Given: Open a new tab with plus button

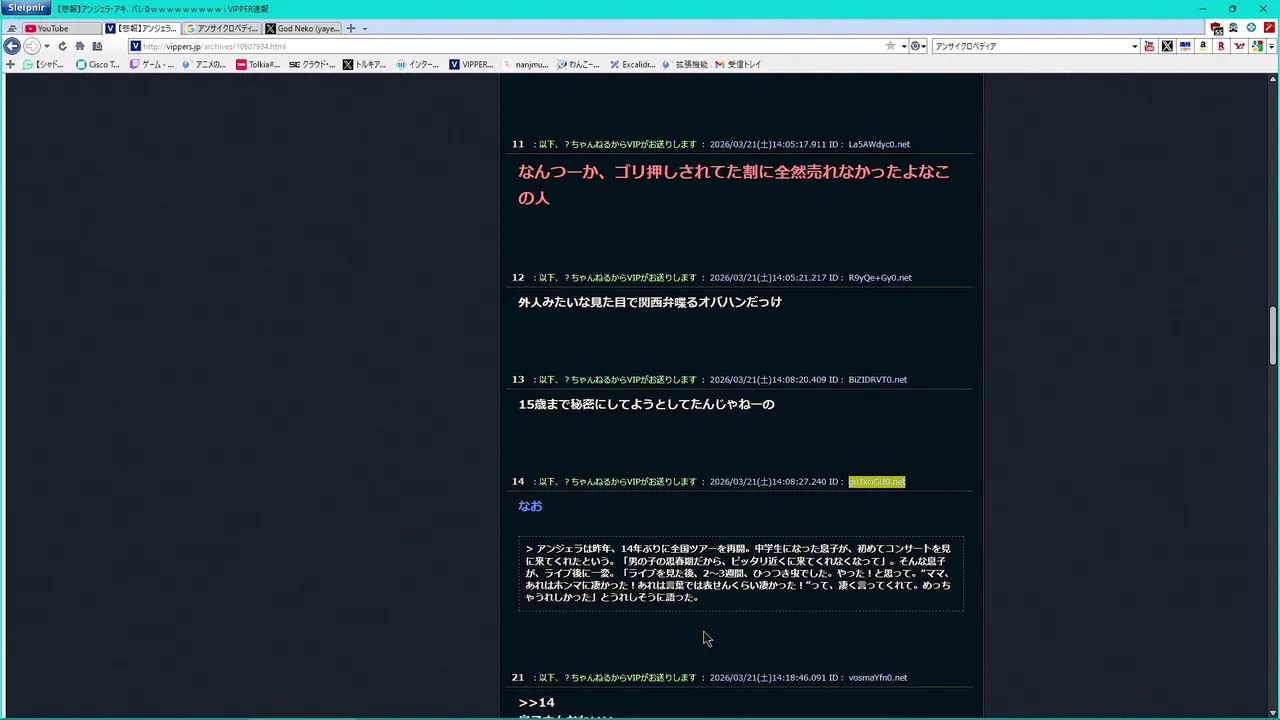Looking at the screenshot, I should (350, 28).
